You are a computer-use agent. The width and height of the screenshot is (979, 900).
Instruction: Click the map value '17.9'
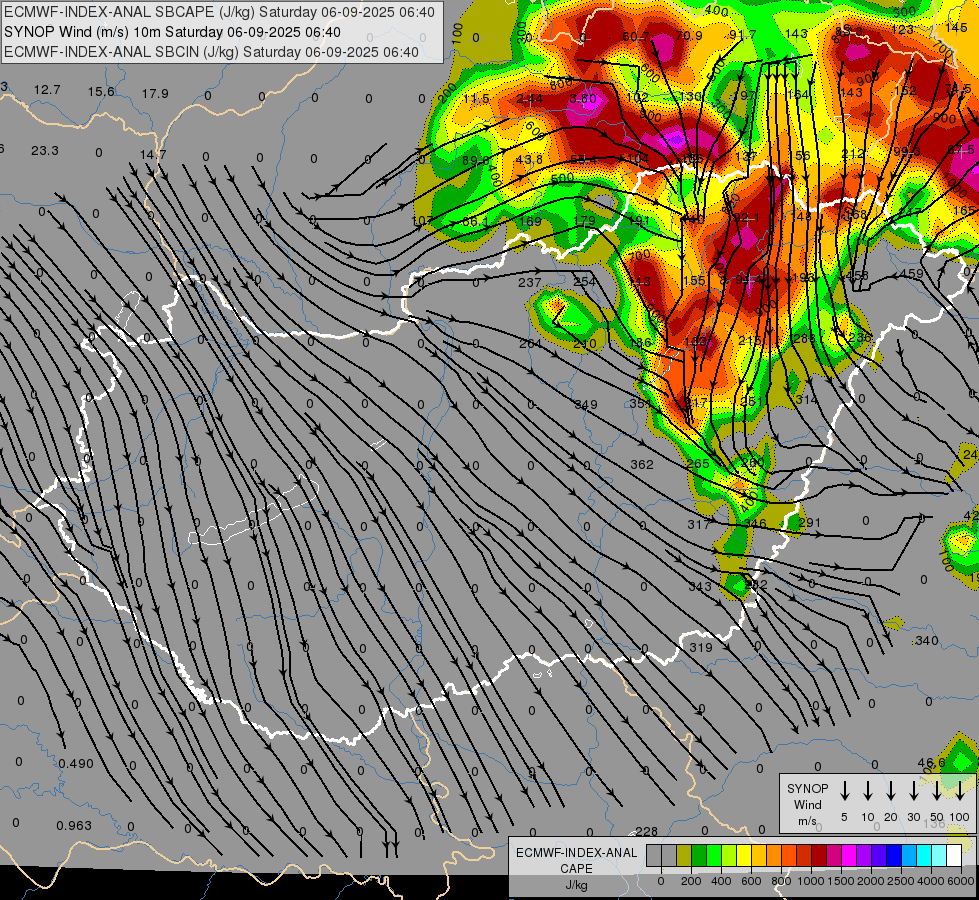click(x=155, y=94)
